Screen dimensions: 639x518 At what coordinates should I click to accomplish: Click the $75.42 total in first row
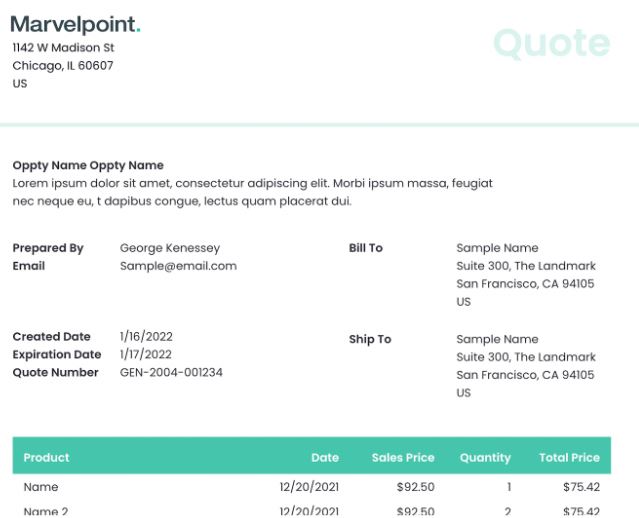coord(582,487)
